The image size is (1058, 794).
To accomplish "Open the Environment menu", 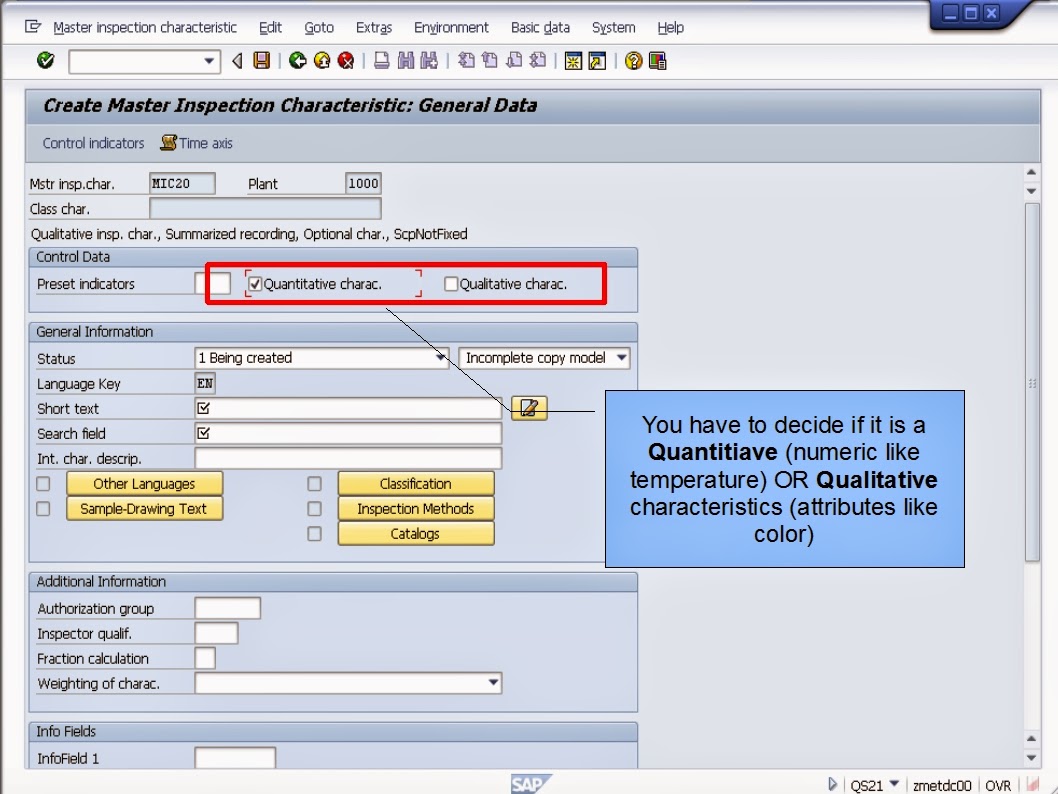I will coord(451,27).
